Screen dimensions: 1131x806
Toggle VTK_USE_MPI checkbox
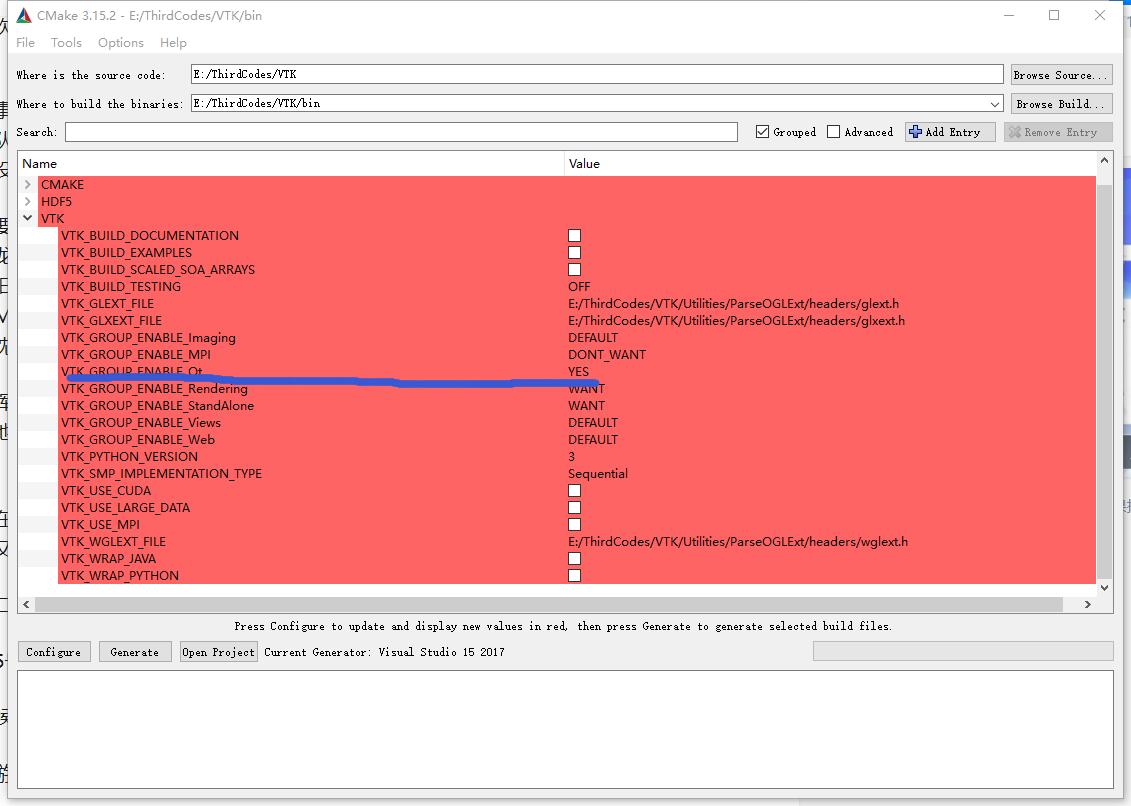[574, 525]
